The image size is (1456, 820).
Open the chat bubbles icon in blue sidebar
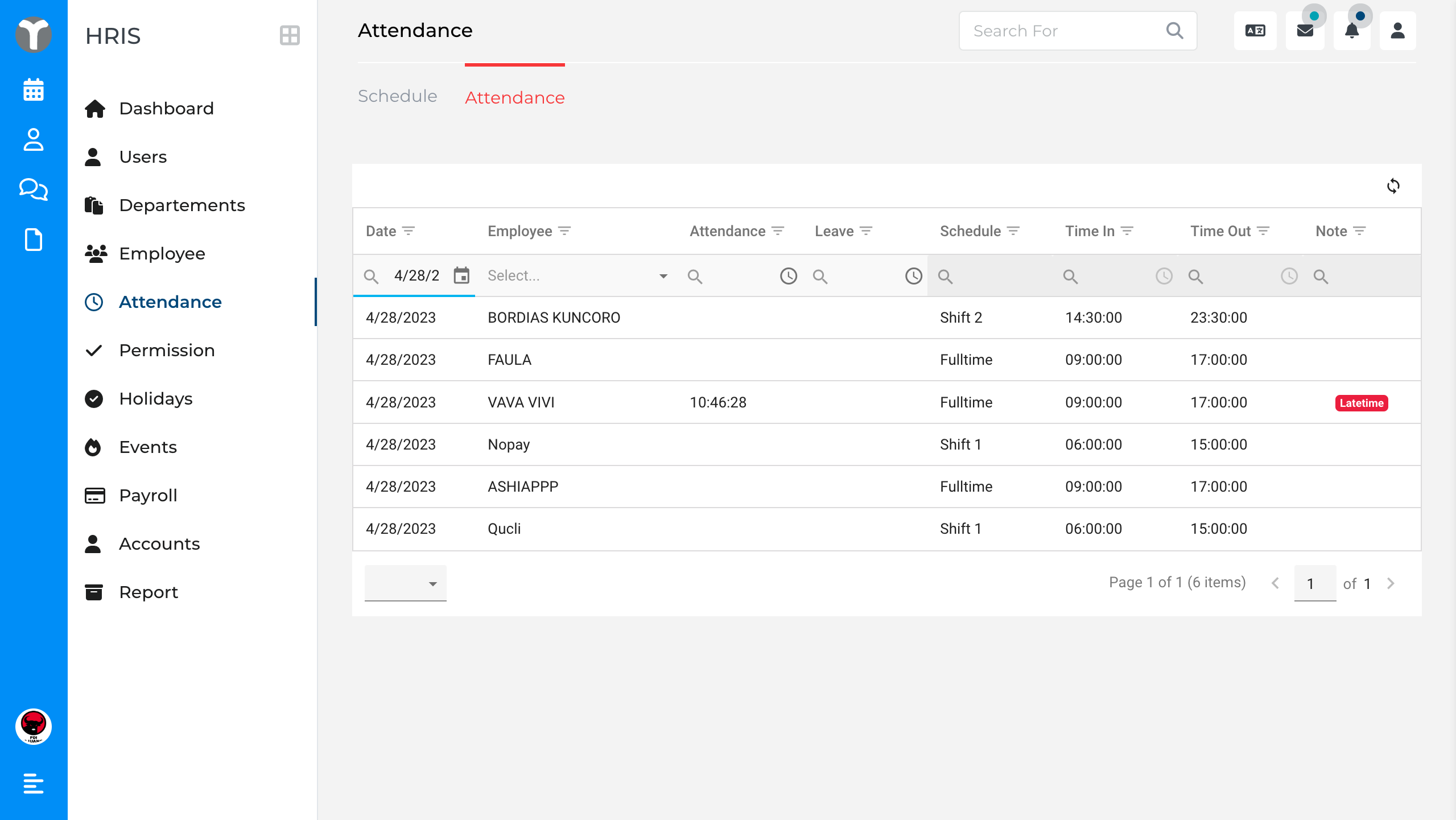point(34,189)
